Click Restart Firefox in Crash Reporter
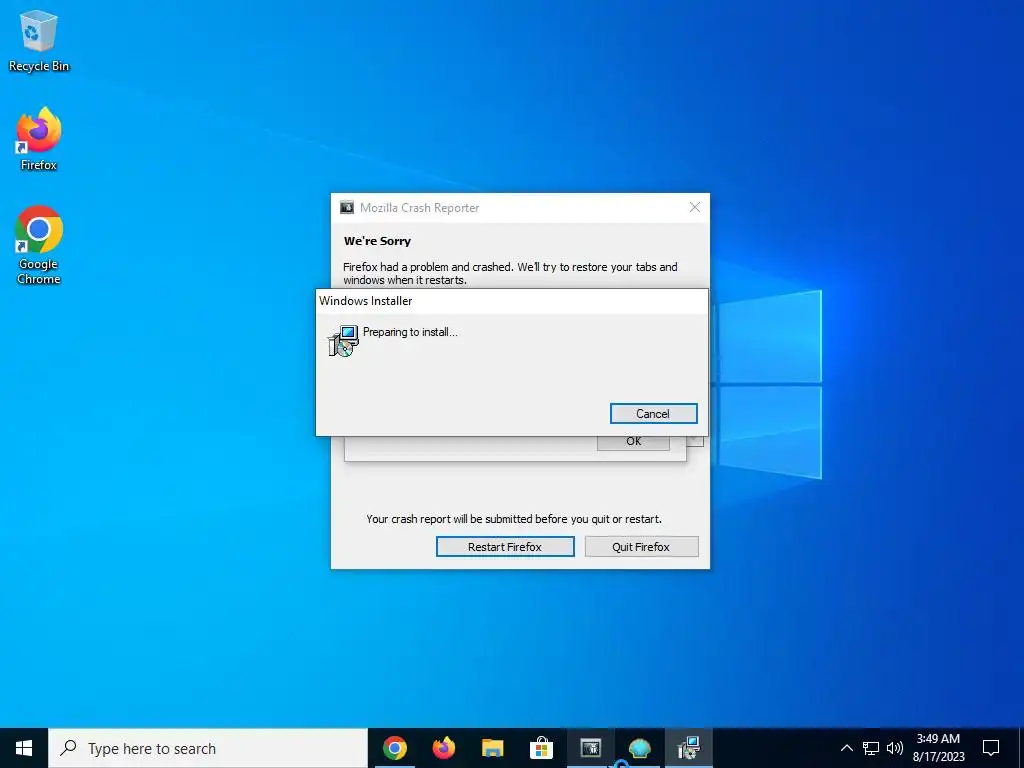The width and height of the screenshot is (1024, 768). [x=505, y=547]
